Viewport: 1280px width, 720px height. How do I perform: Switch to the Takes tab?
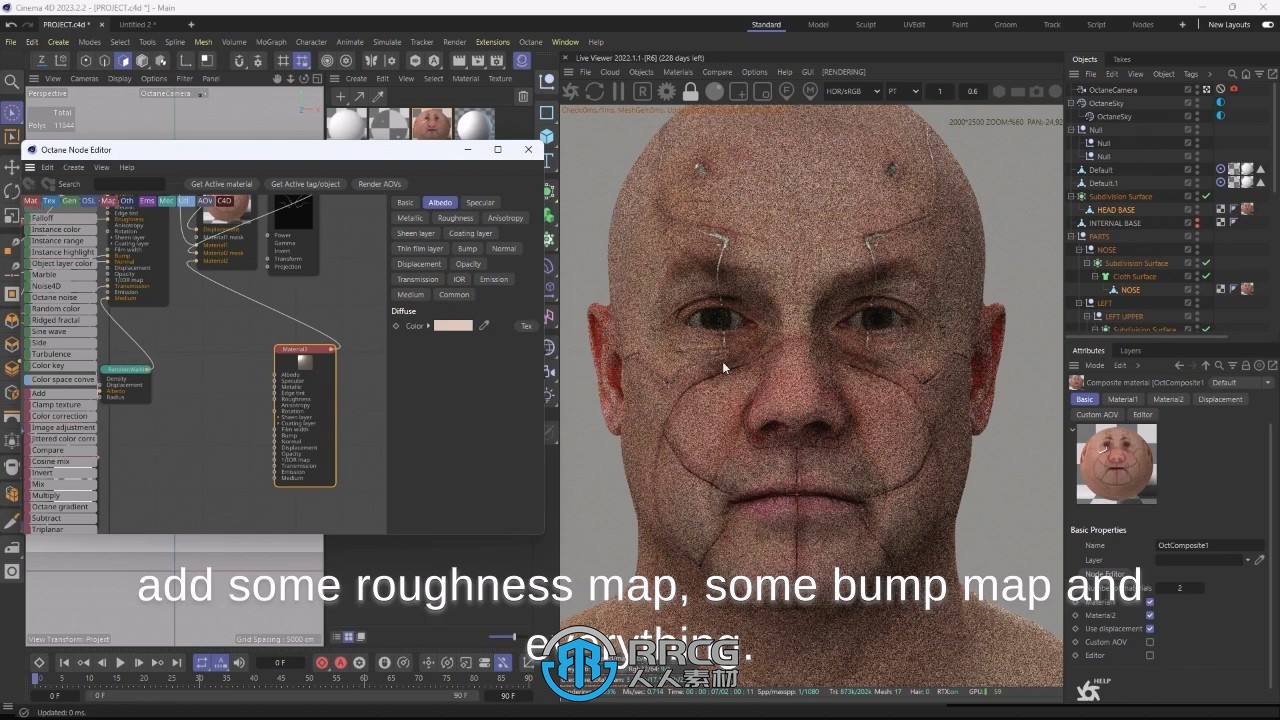click(x=1122, y=59)
